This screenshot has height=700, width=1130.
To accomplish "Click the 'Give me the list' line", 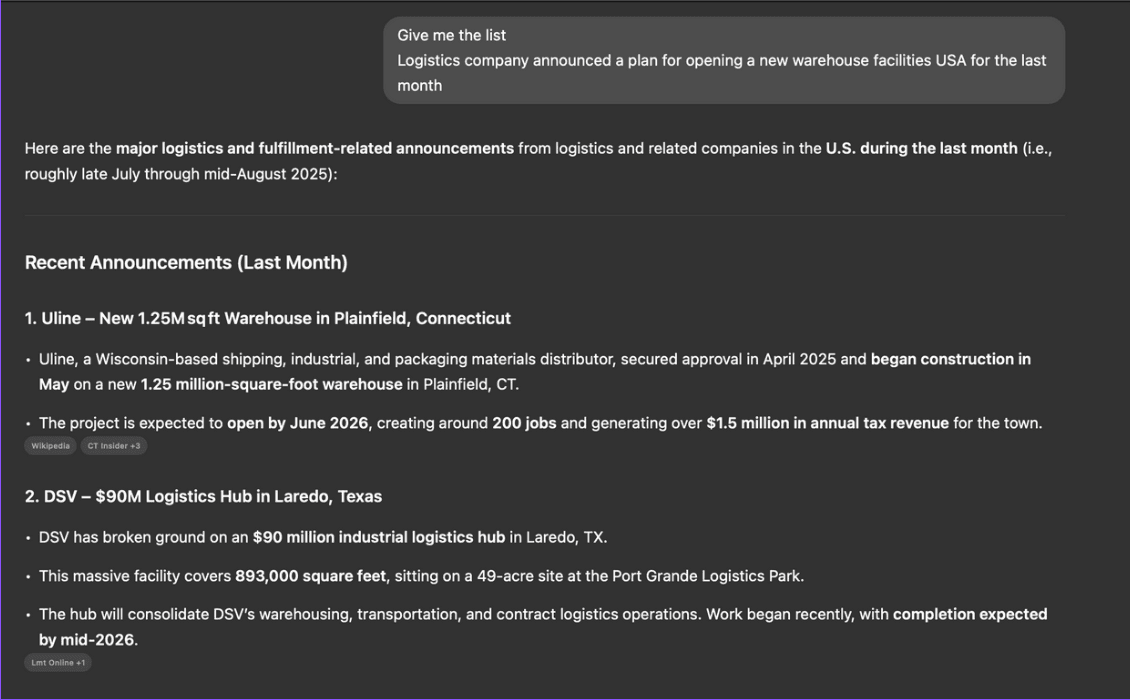I will [452, 36].
